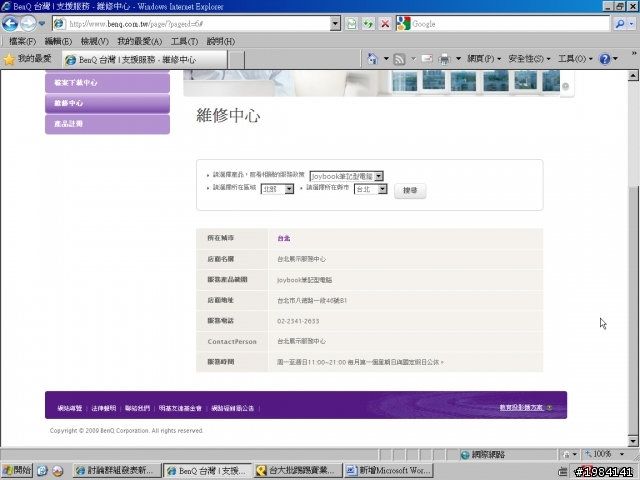Open the Home icon dropdown arrow
The height and width of the screenshot is (480, 640).
point(386,59)
